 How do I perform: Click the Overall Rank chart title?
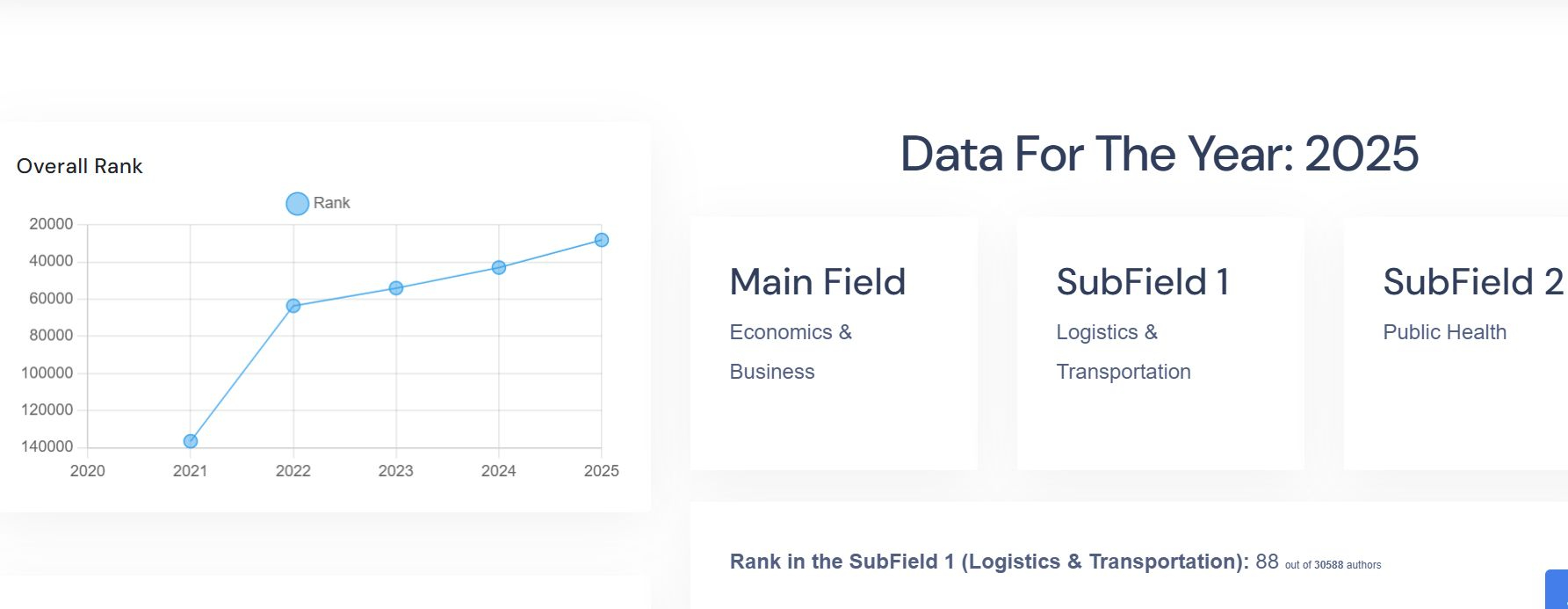pos(80,166)
